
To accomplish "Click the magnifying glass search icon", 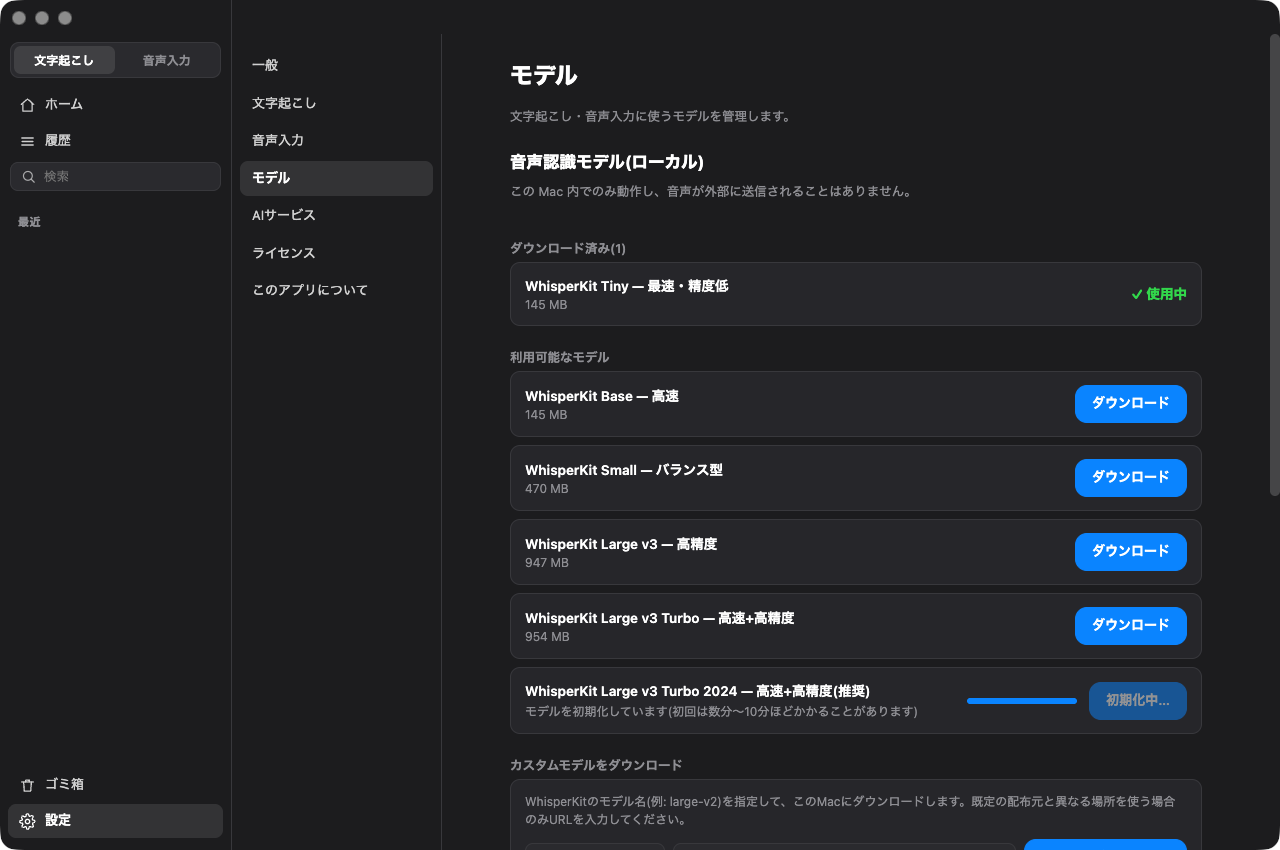I will tap(29, 177).
